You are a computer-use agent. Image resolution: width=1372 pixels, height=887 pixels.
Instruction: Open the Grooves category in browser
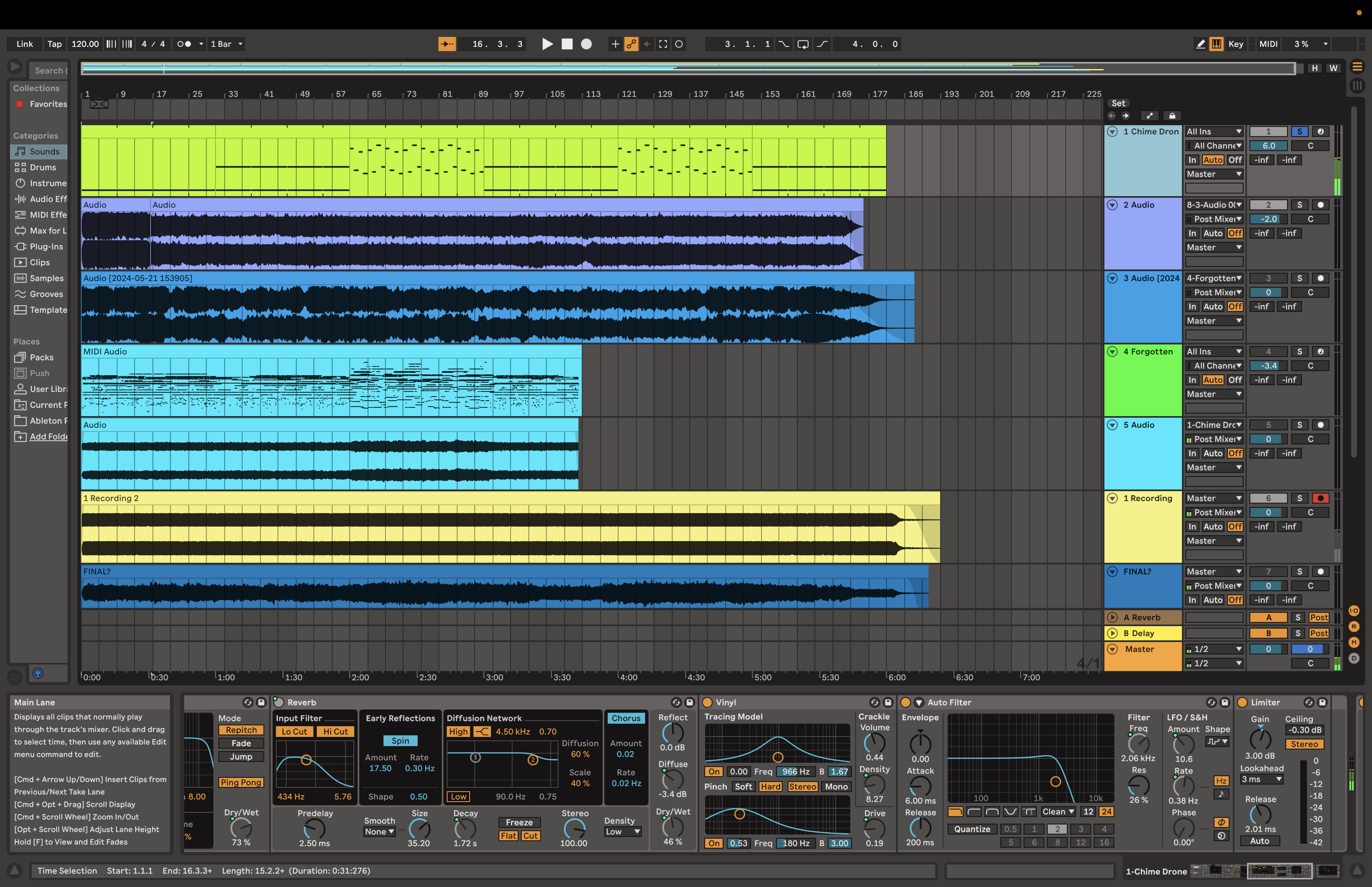click(39, 294)
